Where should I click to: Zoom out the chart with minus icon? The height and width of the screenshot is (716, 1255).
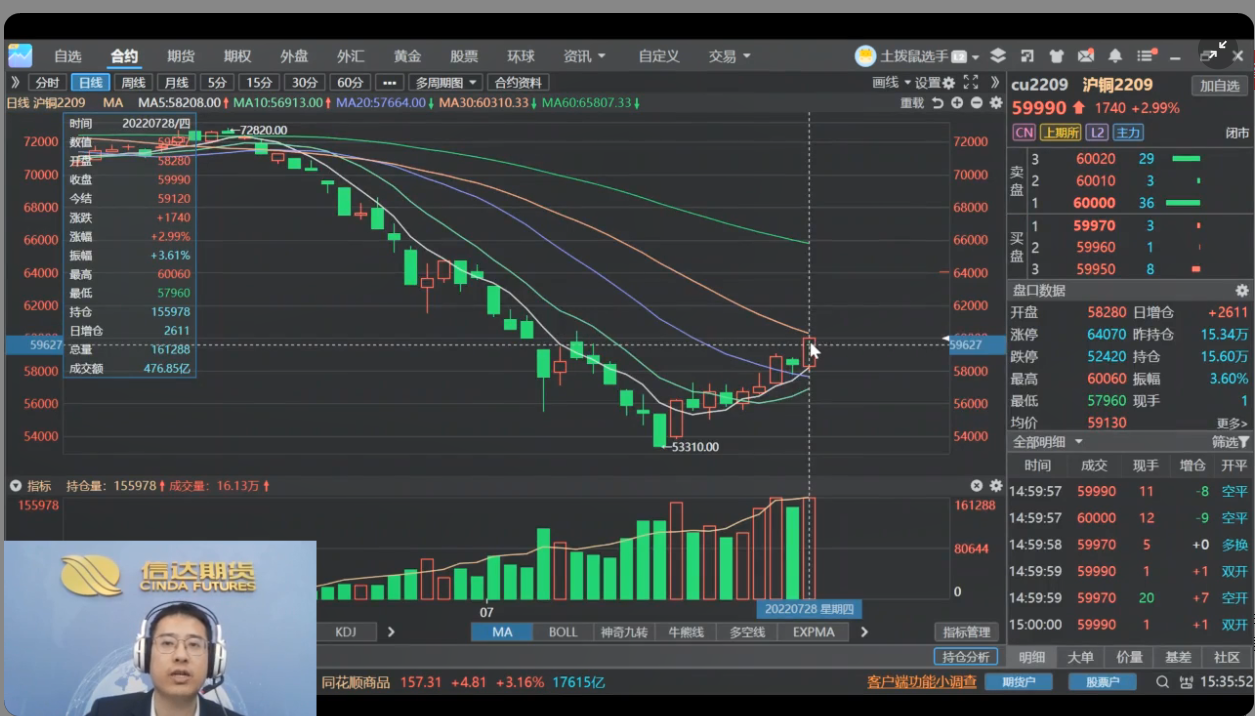976,103
